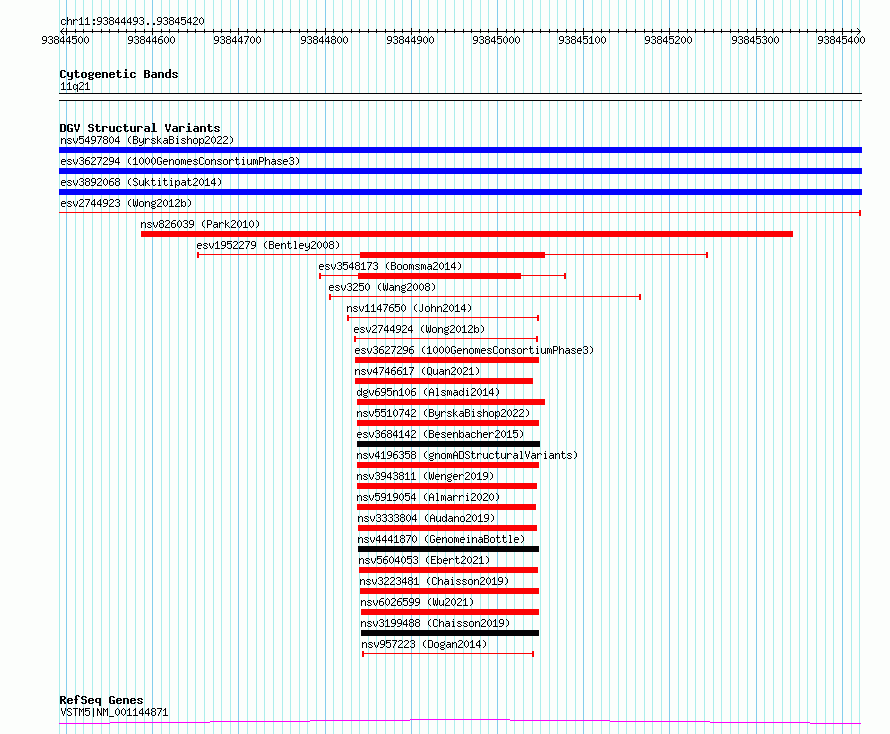
Task: Select nsv4441870 (GenomeinaBottle) variant label
Action: pos(441,539)
